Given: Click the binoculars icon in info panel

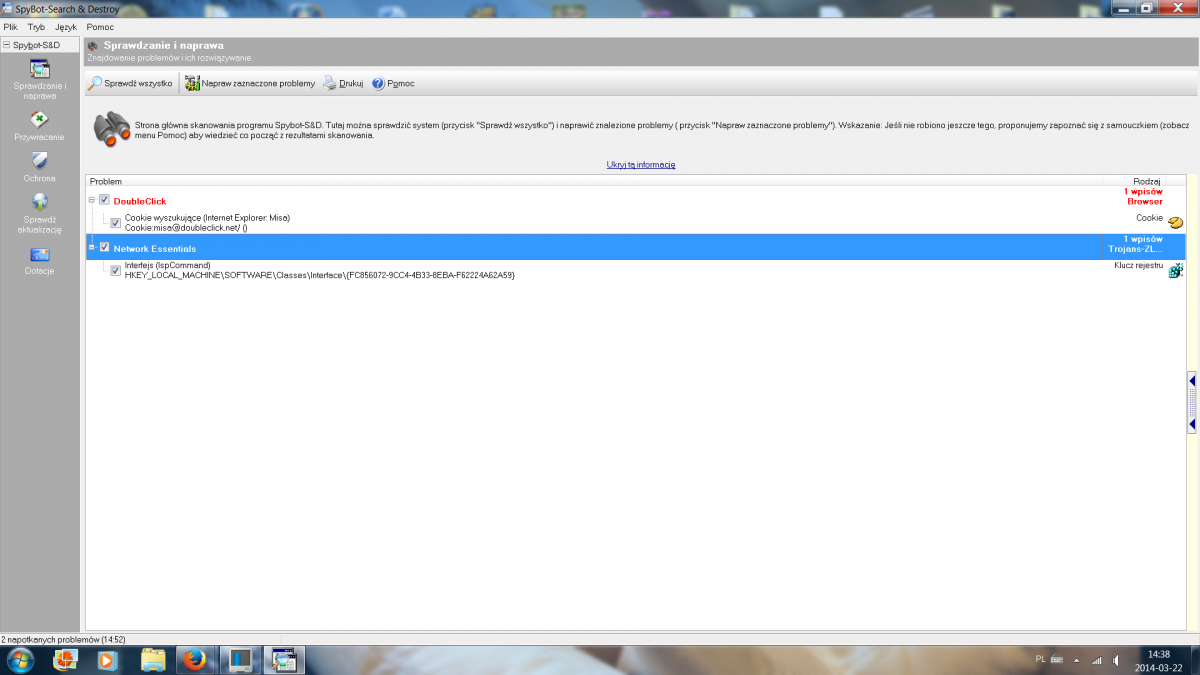Looking at the screenshot, I should [111, 130].
